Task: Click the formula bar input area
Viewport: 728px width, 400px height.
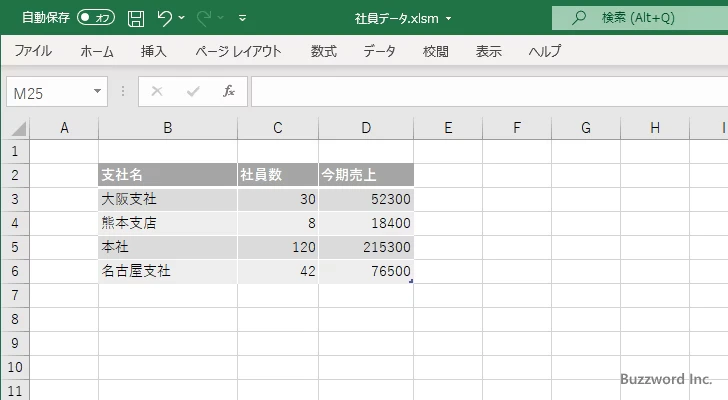Action: coord(490,92)
